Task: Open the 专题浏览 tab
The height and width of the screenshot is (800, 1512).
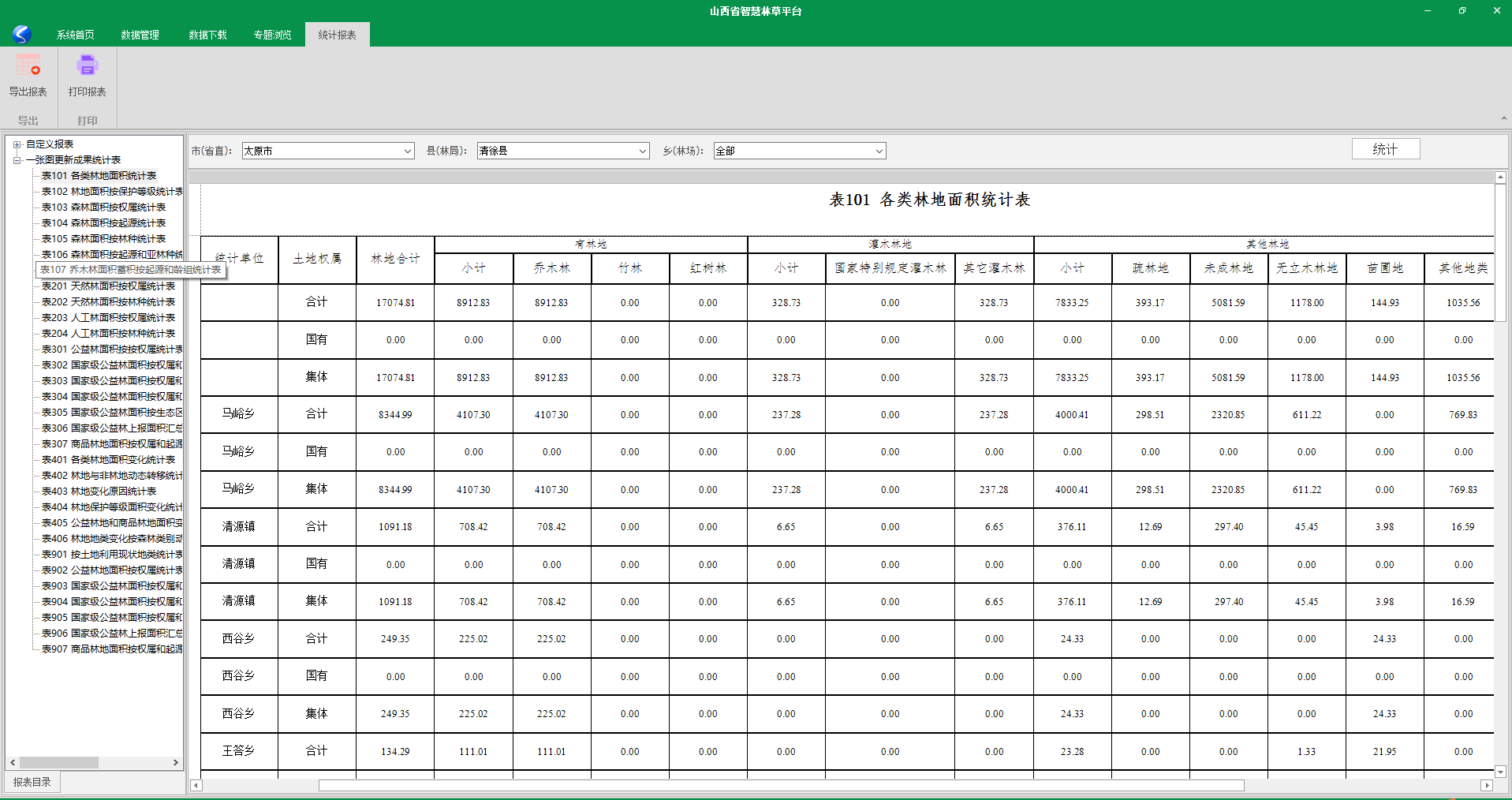Action: click(272, 35)
